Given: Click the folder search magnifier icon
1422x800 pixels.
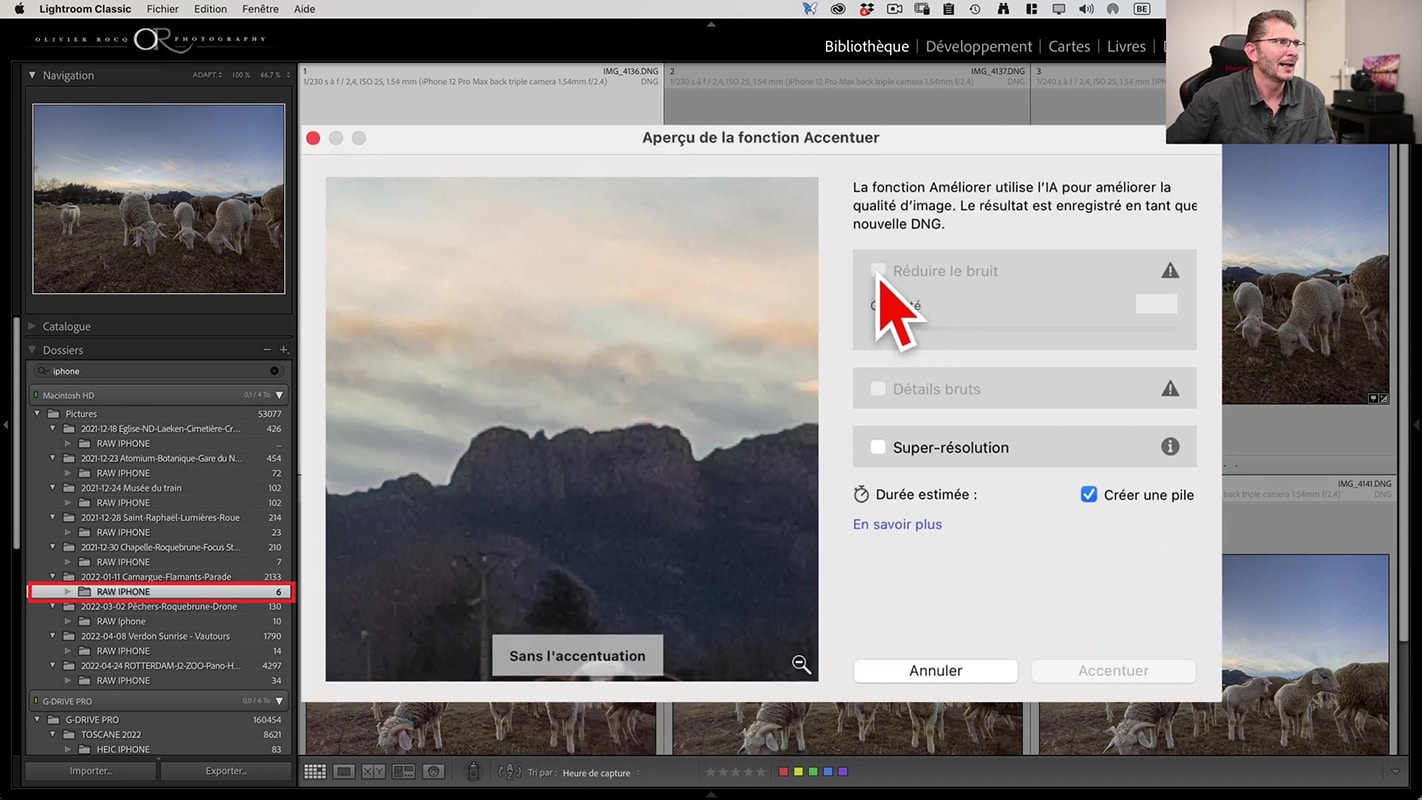Looking at the screenshot, I should click(x=44, y=371).
